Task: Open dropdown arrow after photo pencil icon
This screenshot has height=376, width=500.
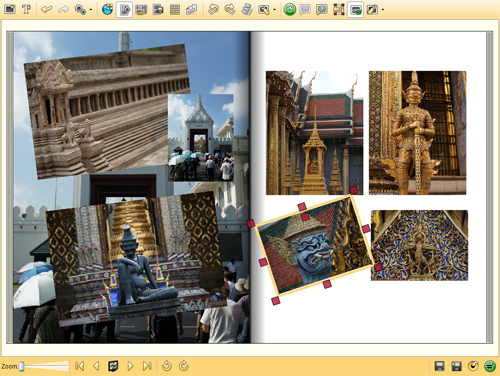Action: 383,10
